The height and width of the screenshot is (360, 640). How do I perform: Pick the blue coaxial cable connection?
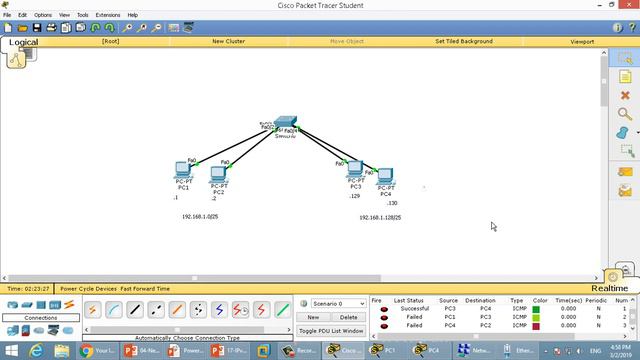[x=219, y=310]
